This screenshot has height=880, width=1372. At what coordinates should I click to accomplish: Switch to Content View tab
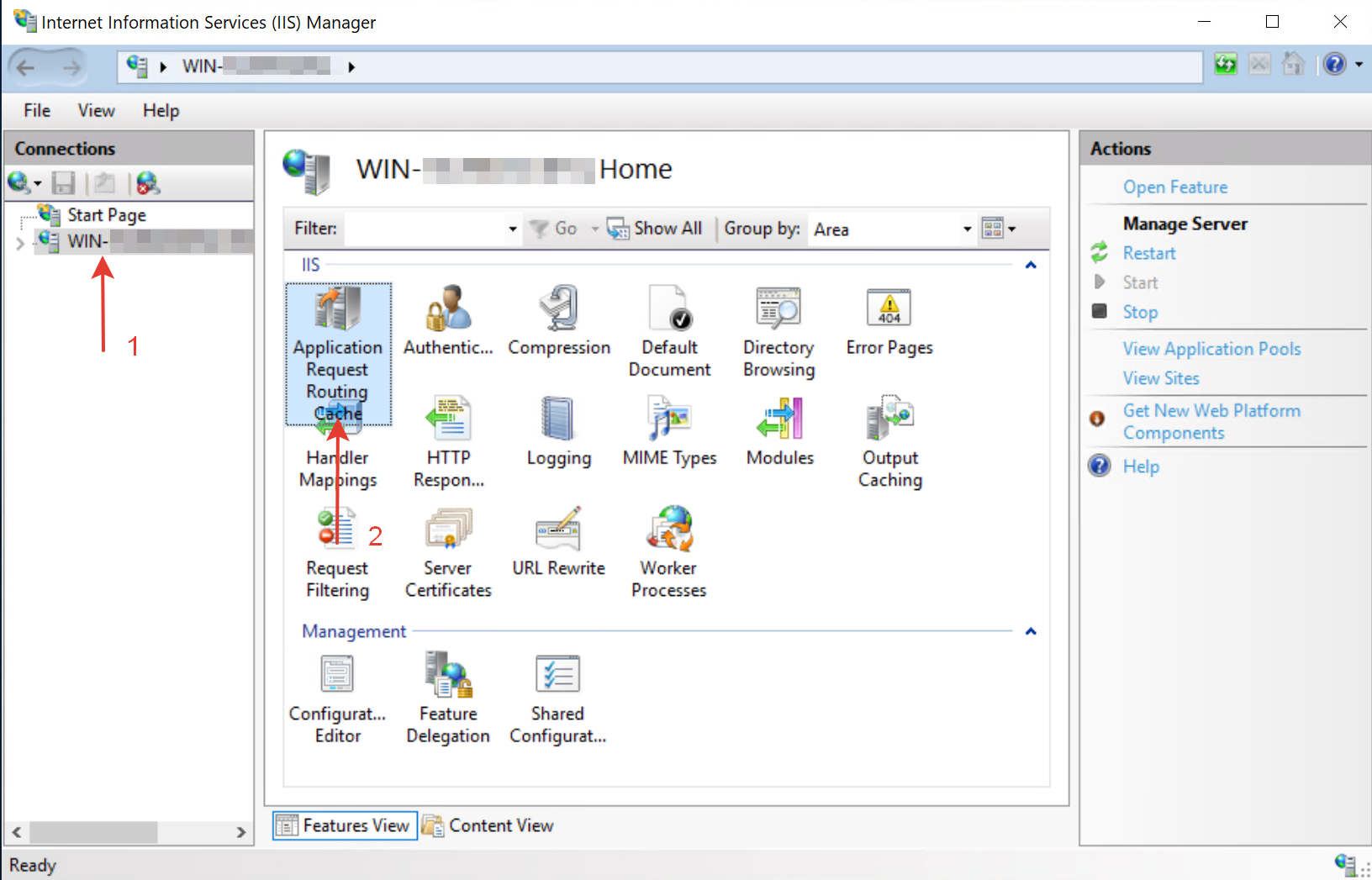click(x=488, y=825)
